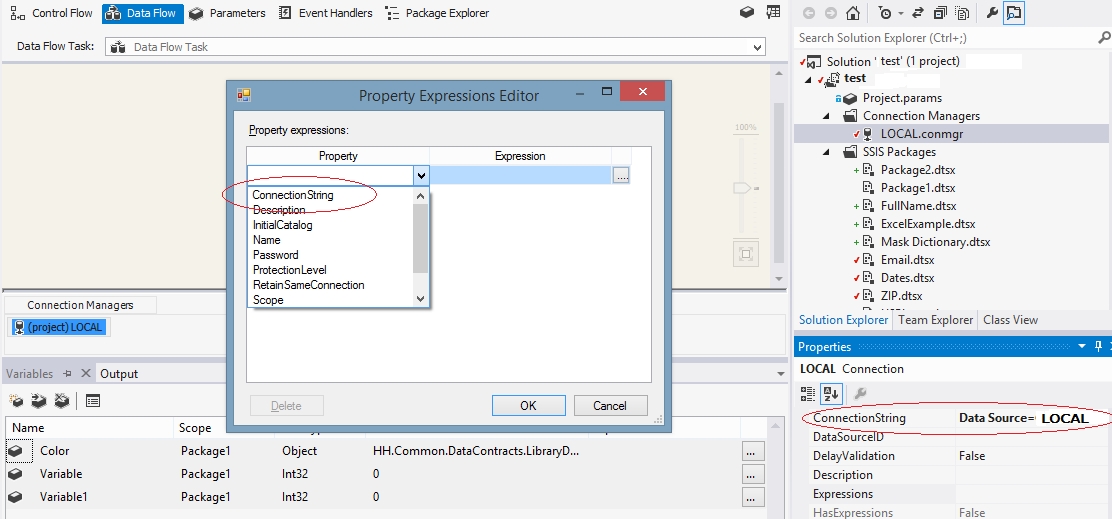Click the Home icon in Solution Explorer toolbar

point(853,13)
